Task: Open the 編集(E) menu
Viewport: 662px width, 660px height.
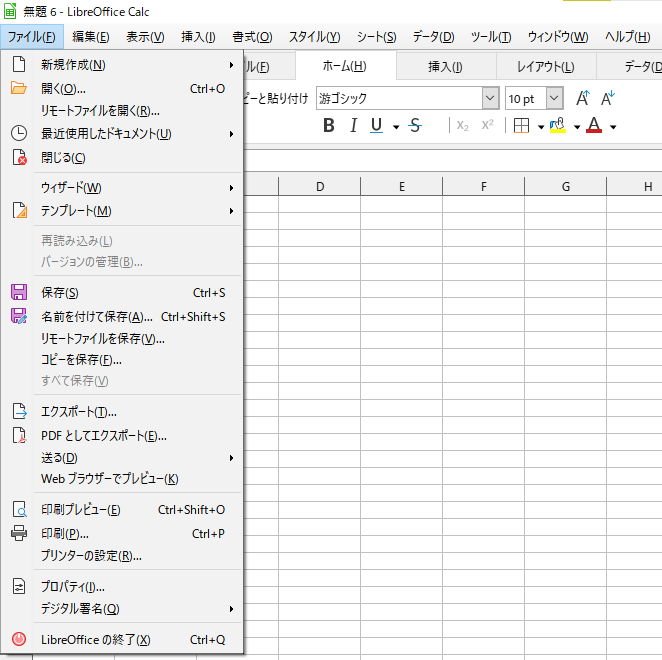Action: 90,37
